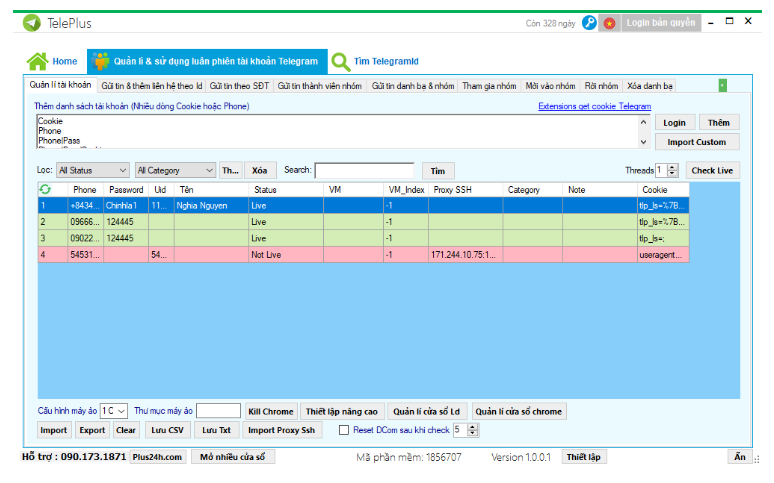Click the Home house icon
The image size is (774, 483).
[x=38, y=61]
